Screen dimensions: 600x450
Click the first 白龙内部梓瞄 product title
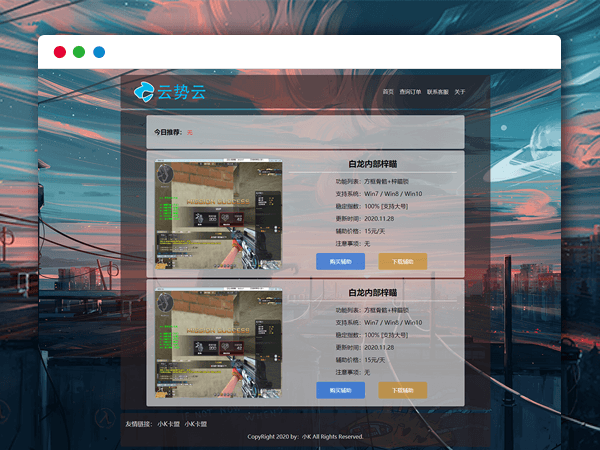coord(372,163)
